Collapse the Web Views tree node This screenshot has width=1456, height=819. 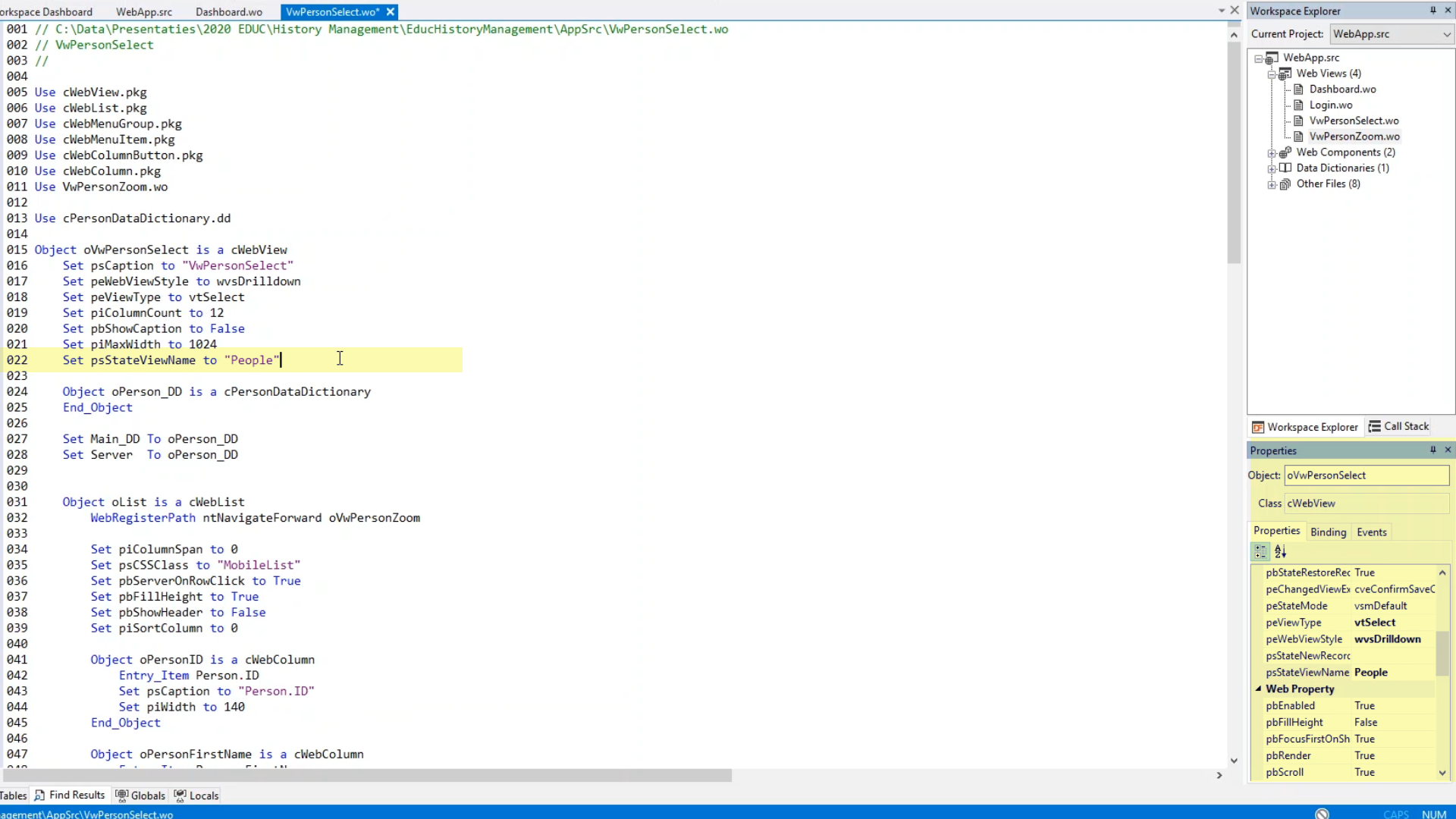point(1272,74)
